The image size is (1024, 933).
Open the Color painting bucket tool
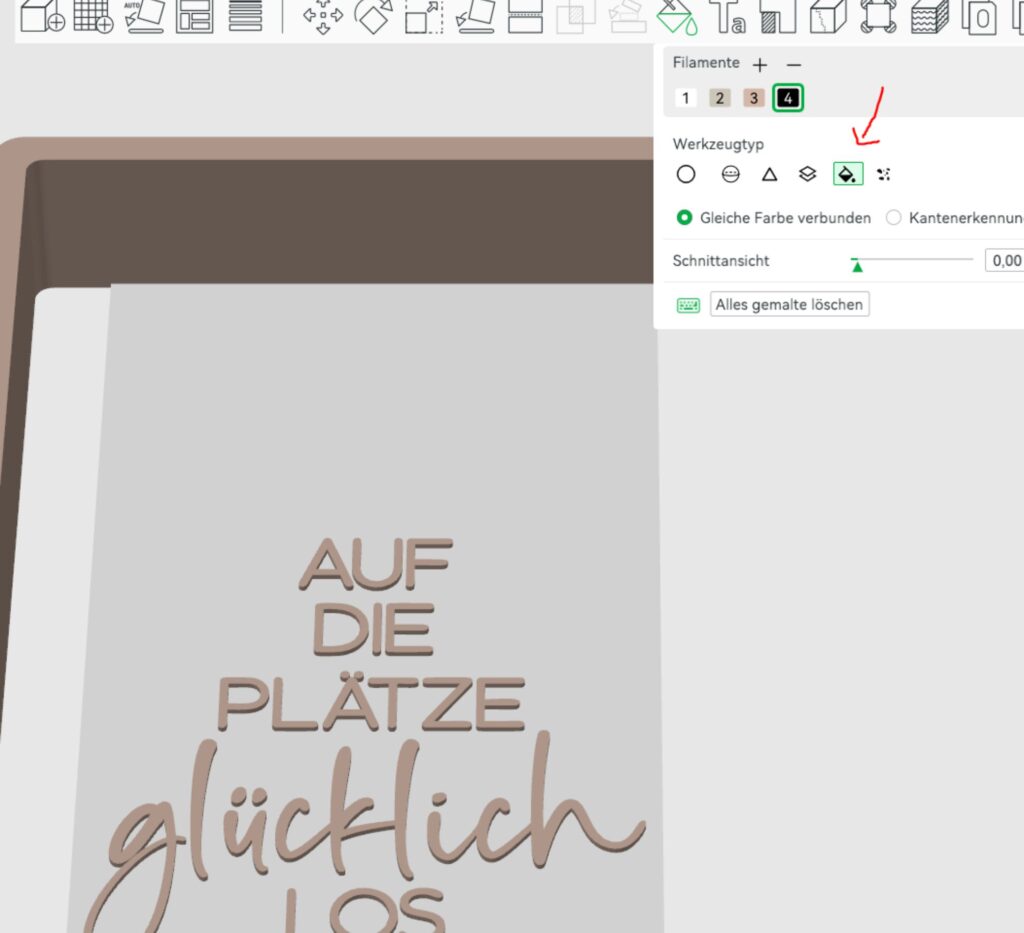[677, 16]
